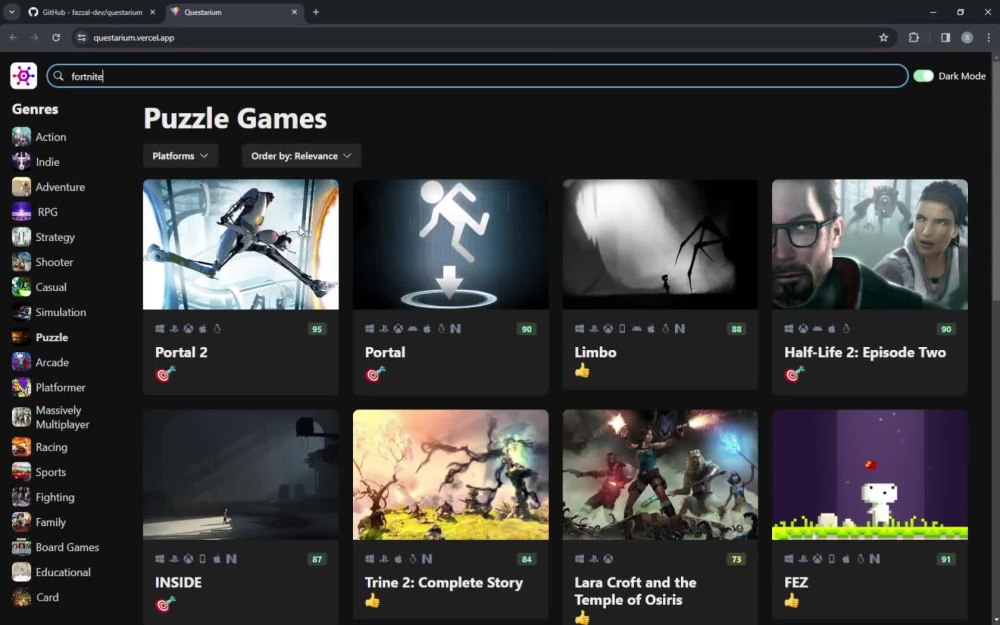Select the Questarium browser tab
Viewport: 1000px width, 625px height.
click(x=233, y=12)
